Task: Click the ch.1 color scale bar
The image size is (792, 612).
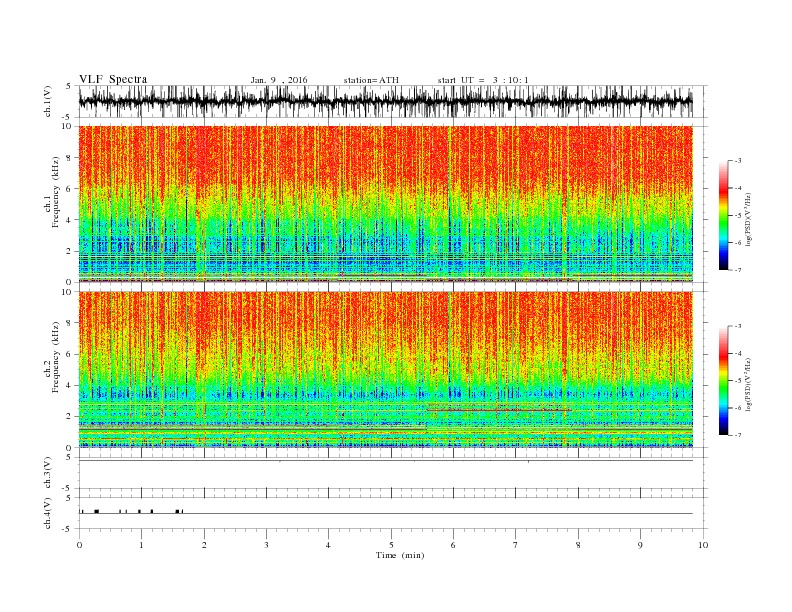Action: click(723, 216)
